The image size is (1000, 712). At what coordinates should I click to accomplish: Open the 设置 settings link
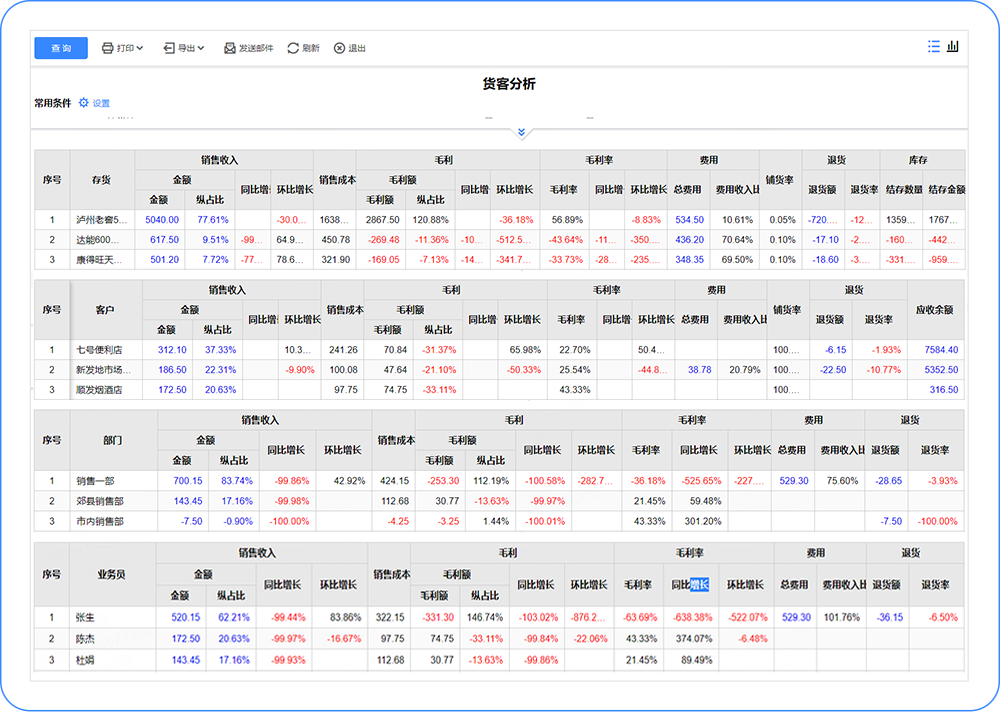tap(101, 103)
